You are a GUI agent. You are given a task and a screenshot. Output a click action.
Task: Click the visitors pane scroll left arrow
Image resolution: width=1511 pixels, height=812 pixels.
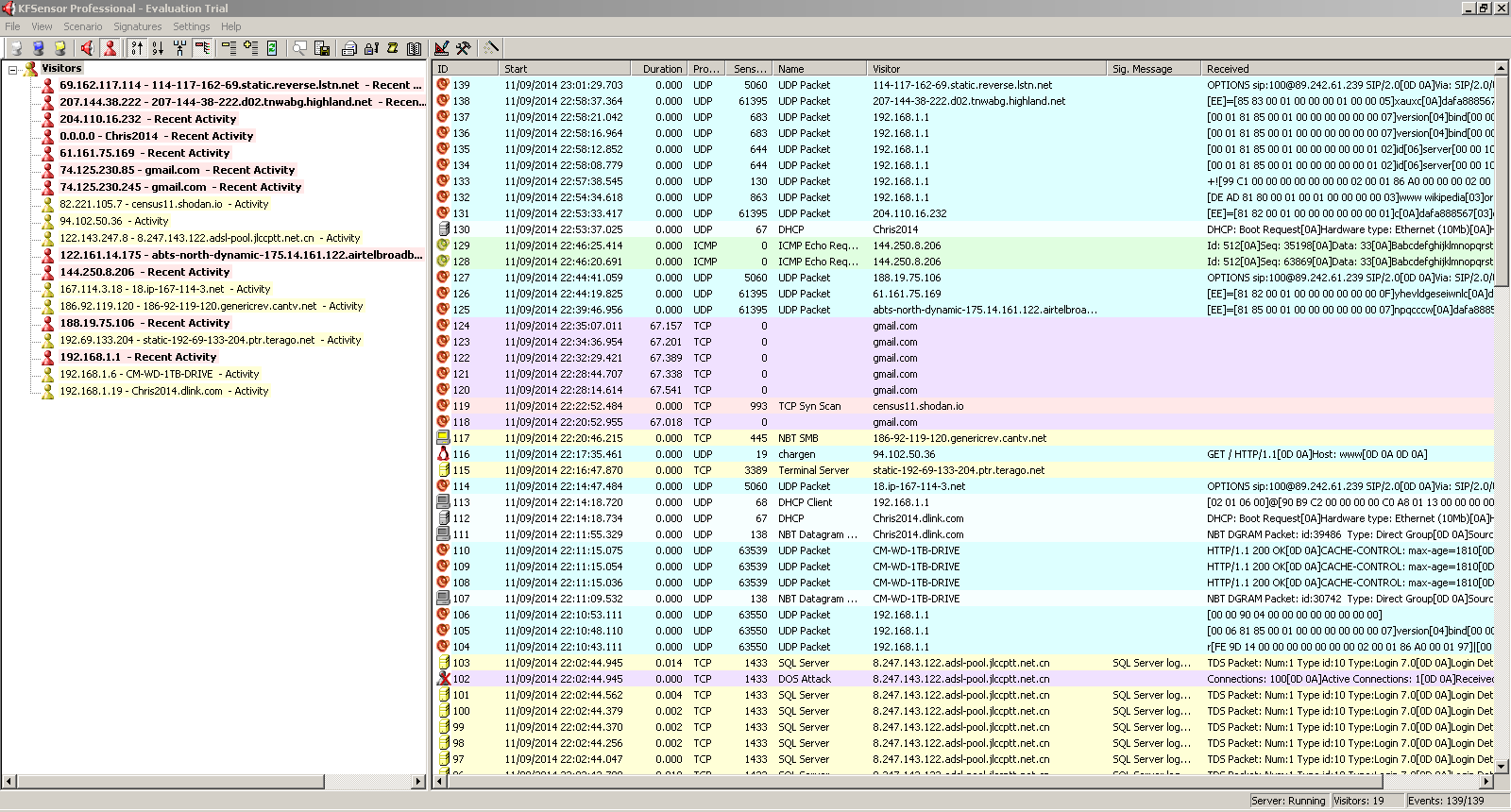tap(9, 782)
